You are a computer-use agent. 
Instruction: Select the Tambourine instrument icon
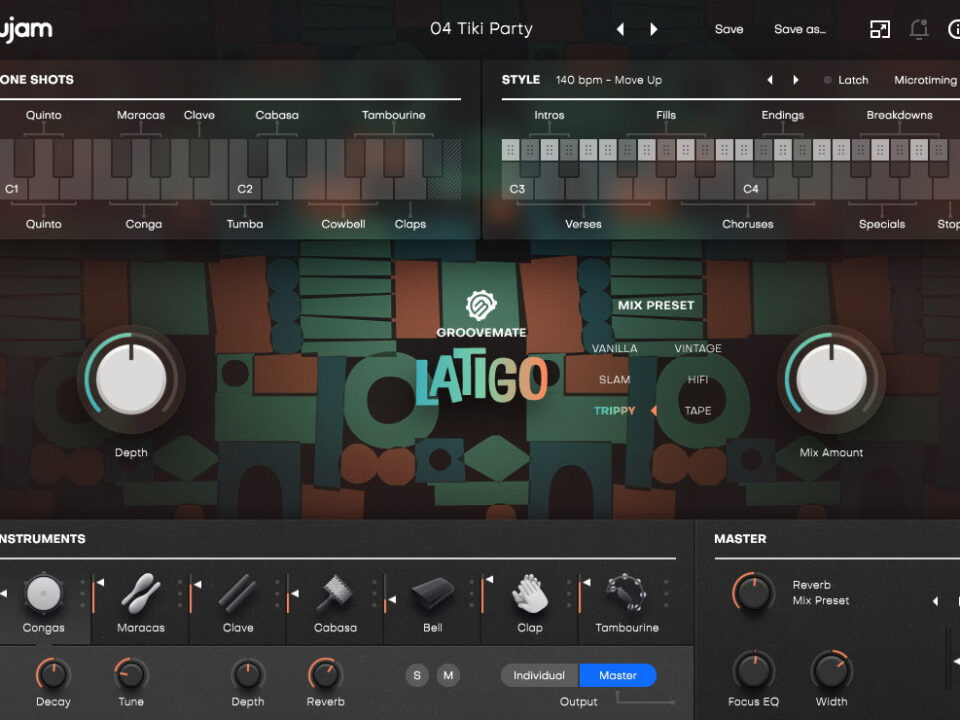(x=627, y=594)
